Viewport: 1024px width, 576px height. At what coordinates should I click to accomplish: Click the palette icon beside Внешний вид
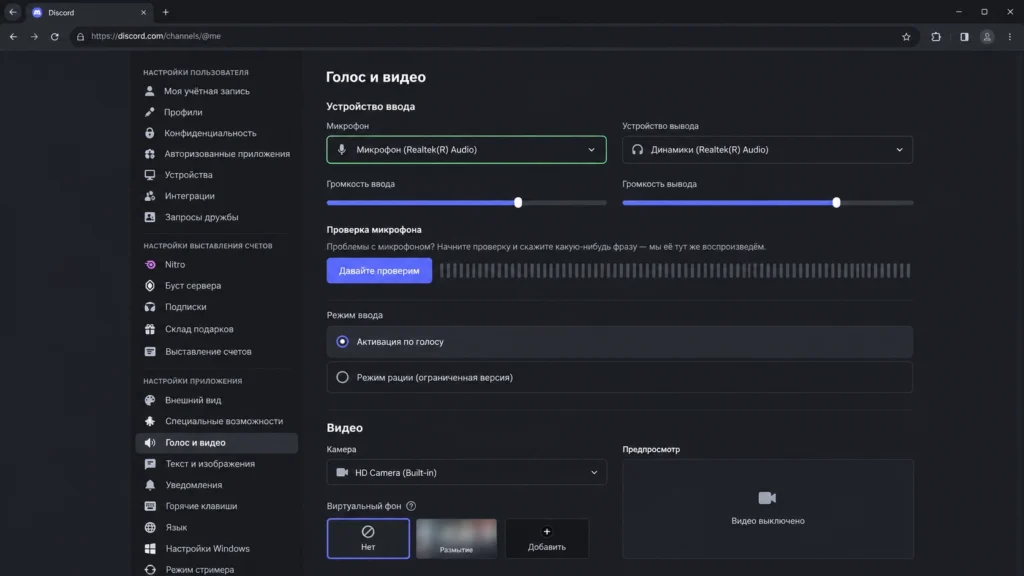(150, 400)
